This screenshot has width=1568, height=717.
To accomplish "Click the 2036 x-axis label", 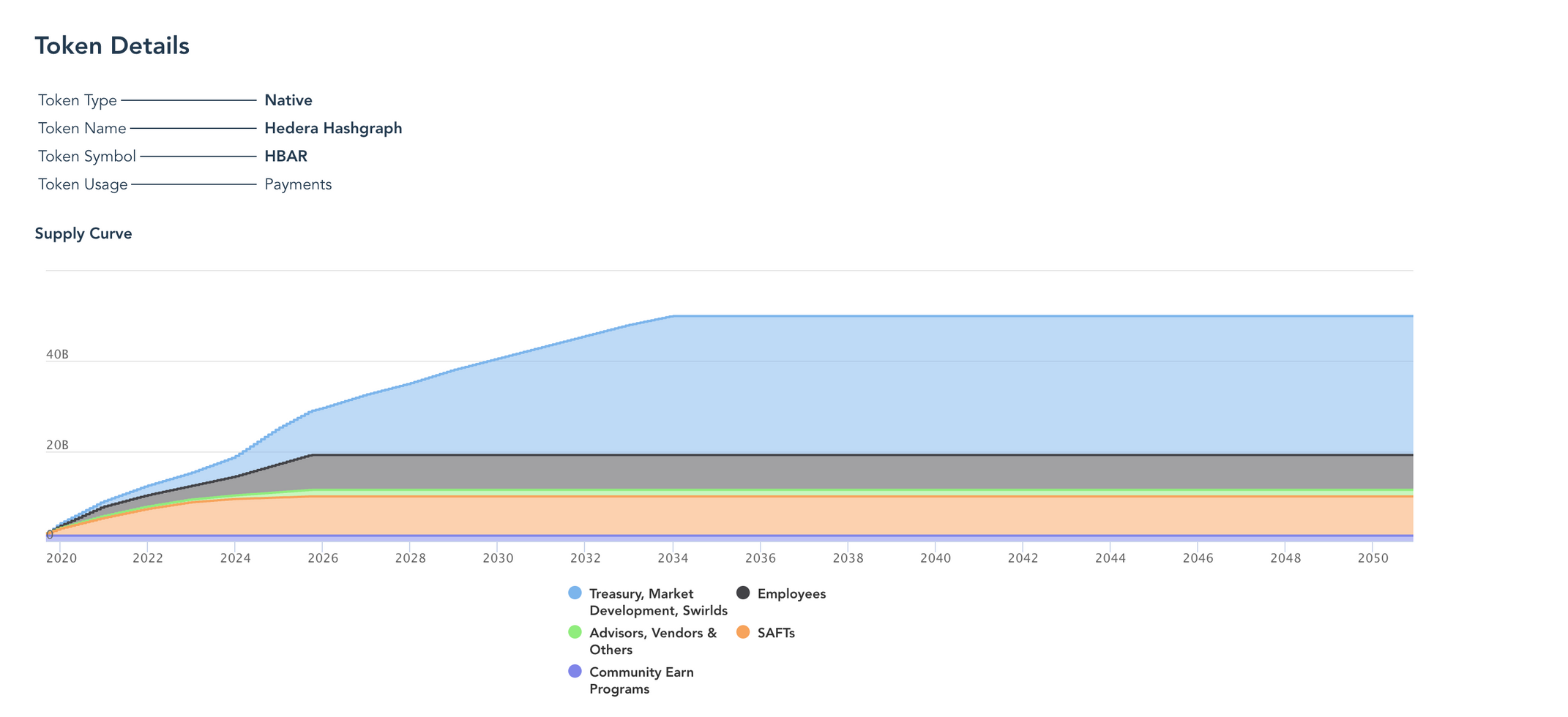I will click(761, 558).
